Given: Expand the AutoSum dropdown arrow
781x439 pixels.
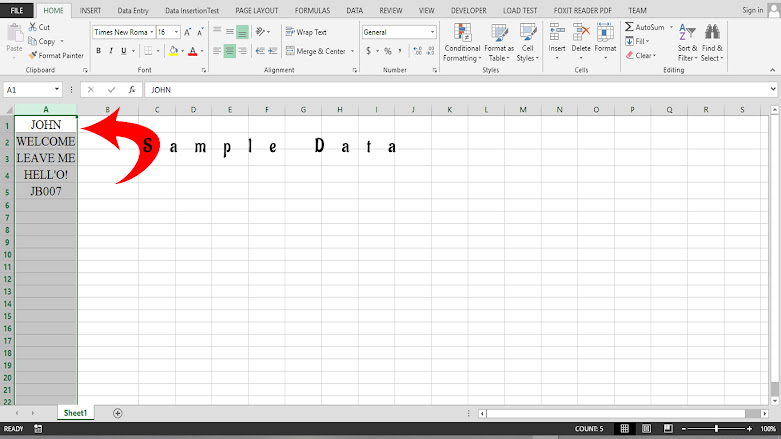Looking at the screenshot, I should coord(671,27).
